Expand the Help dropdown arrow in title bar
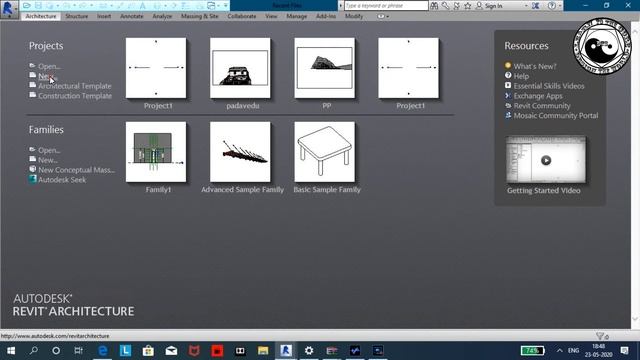 pyautogui.click(x=560, y=6)
